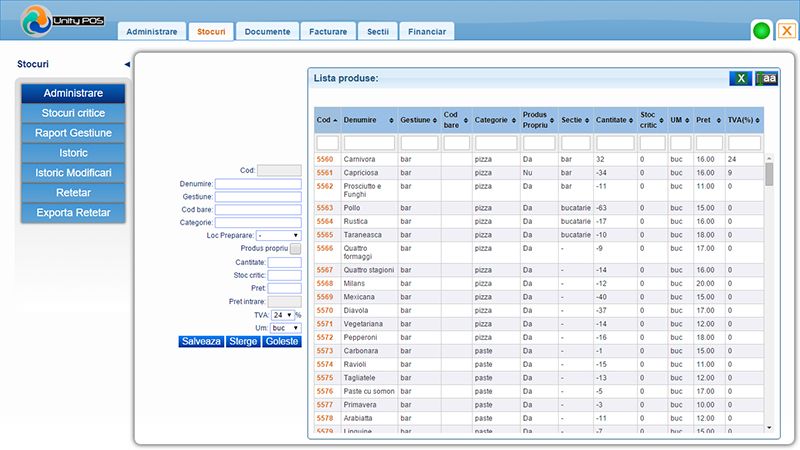Screen dimensions: 800x450
Task: Sort by Cod column arrow
Action: coord(335,120)
